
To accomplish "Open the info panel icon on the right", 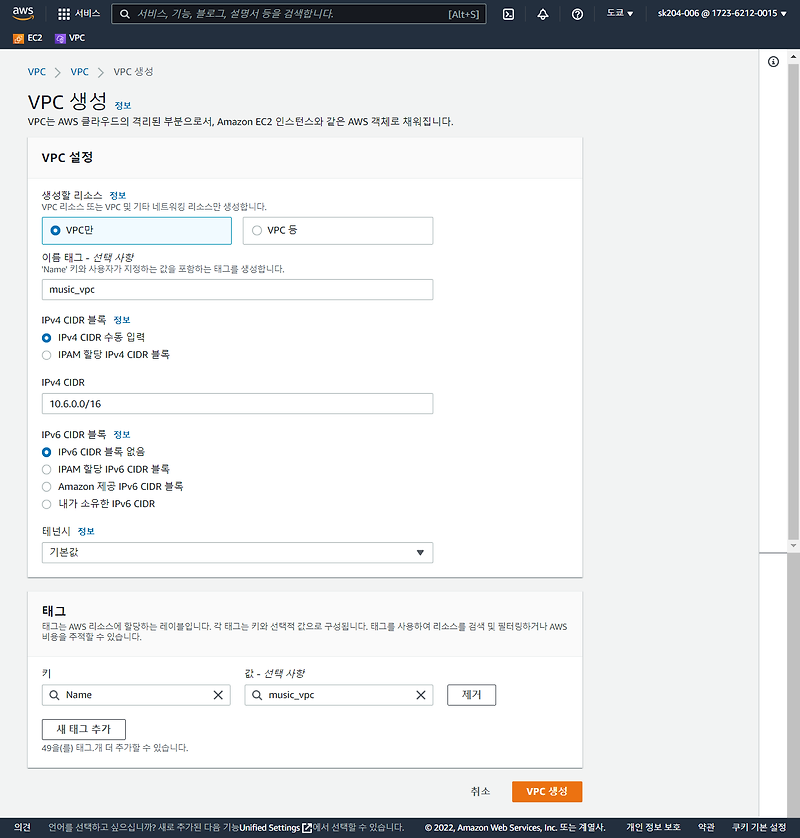I will pyautogui.click(x=773, y=62).
